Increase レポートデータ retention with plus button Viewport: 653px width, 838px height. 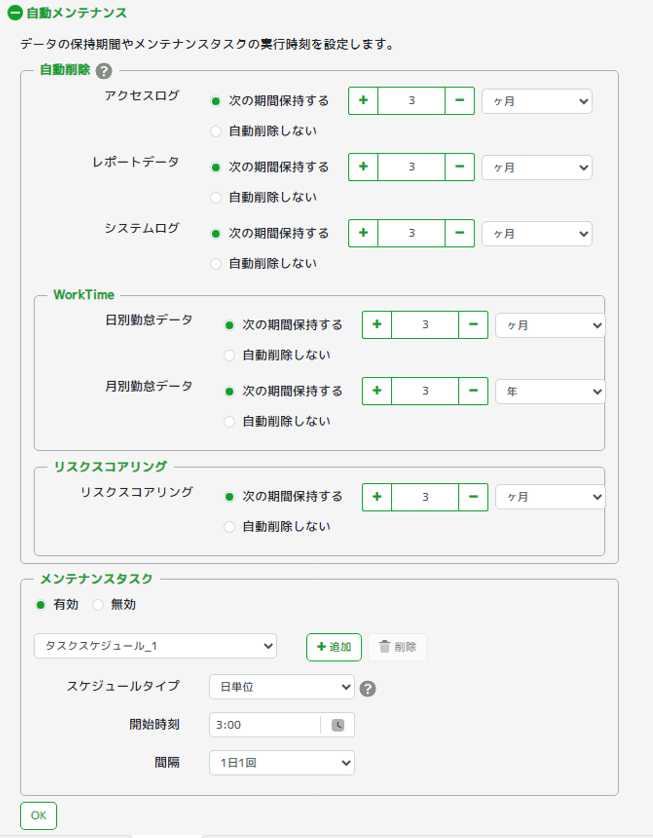coord(363,167)
